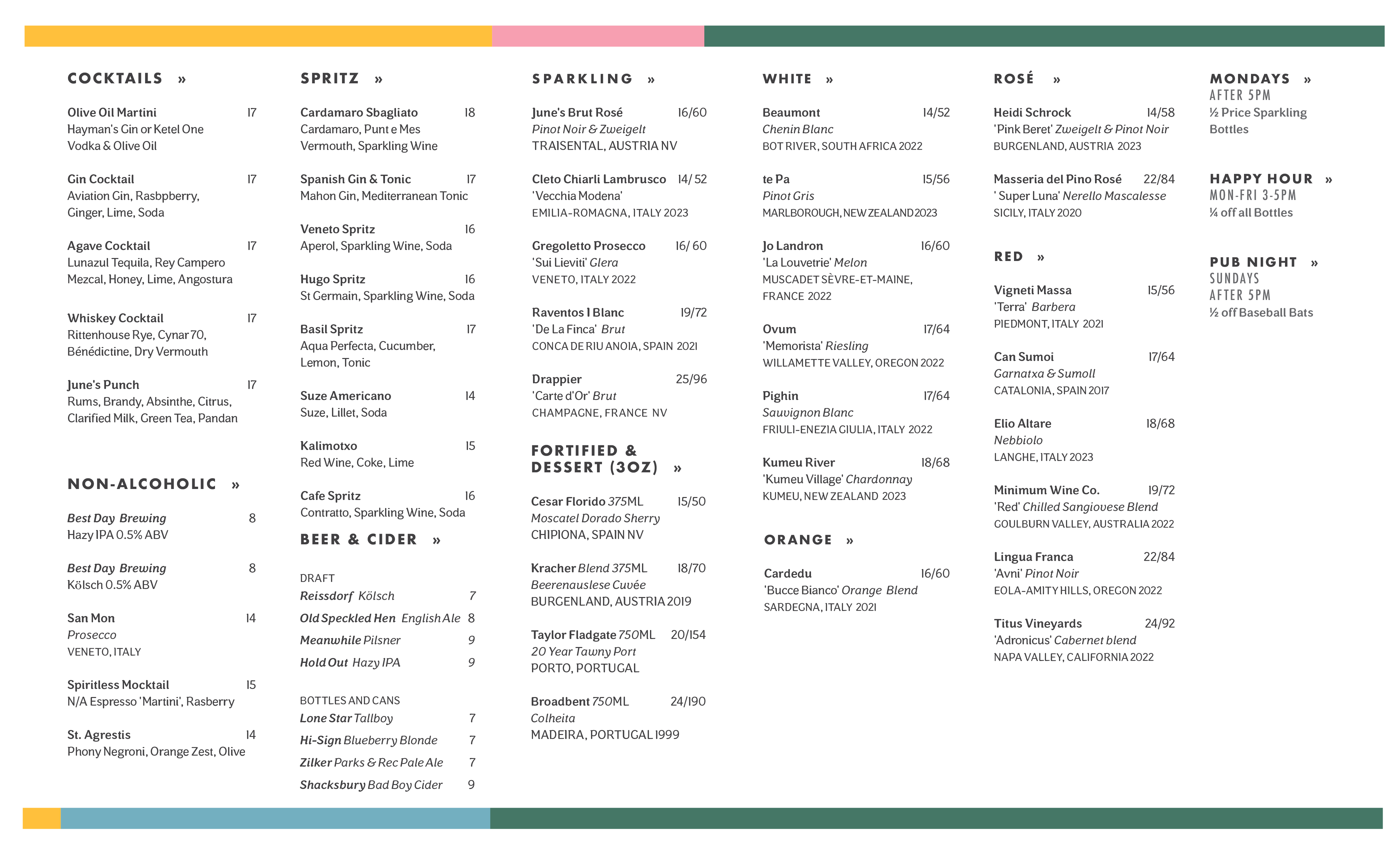Click Olive Oil Martini item name
The image size is (1400, 850).
(112, 113)
